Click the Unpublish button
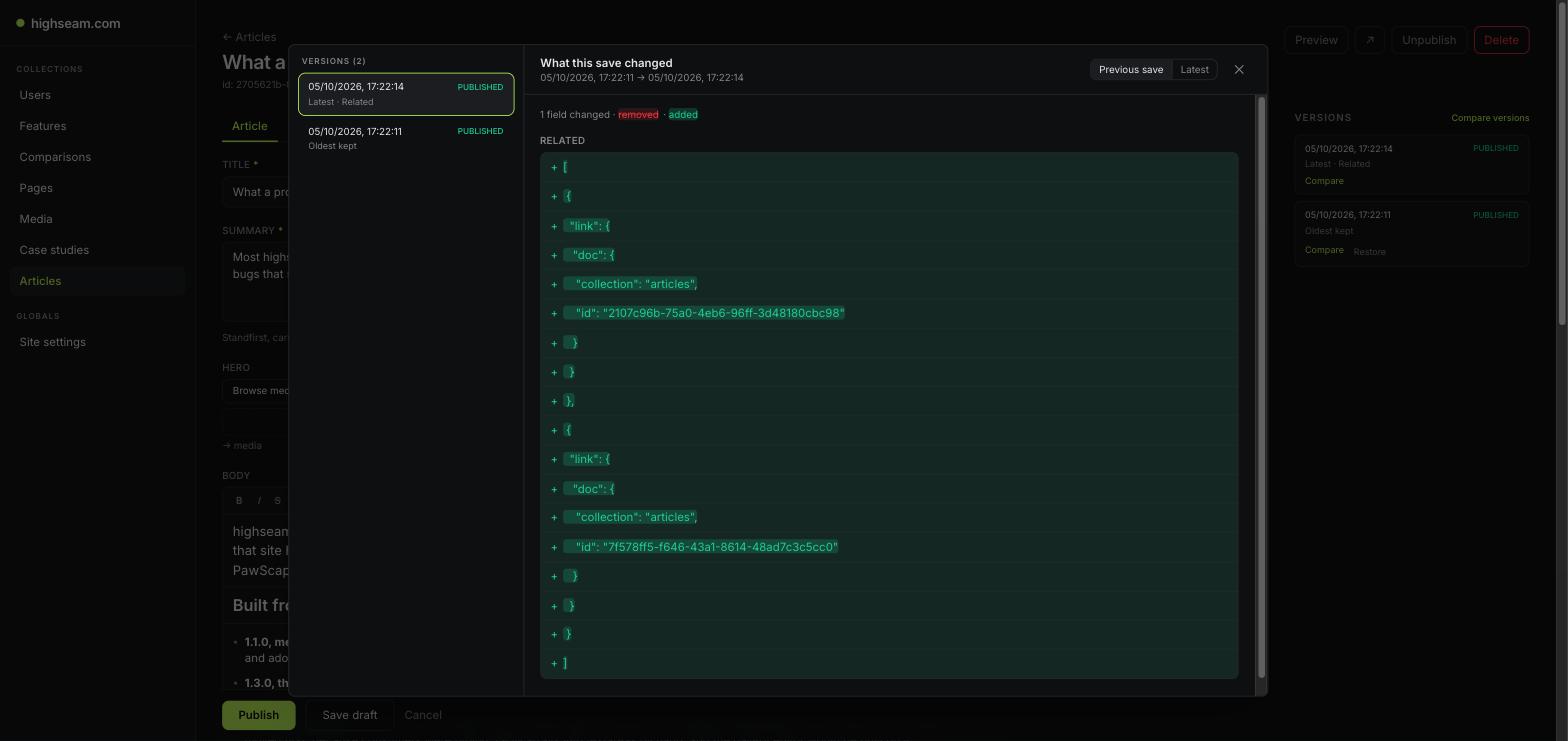Viewport: 1568px width, 741px height. [x=1428, y=40]
